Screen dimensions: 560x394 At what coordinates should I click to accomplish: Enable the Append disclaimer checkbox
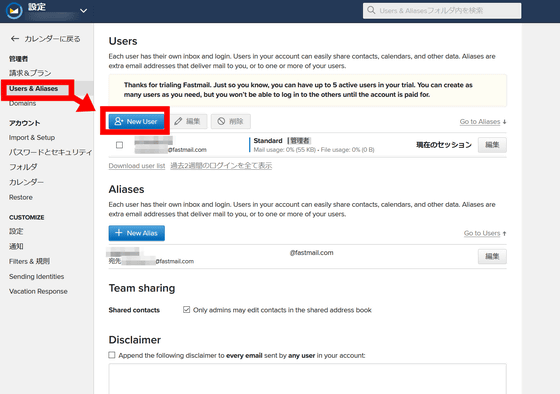[x=112, y=355]
